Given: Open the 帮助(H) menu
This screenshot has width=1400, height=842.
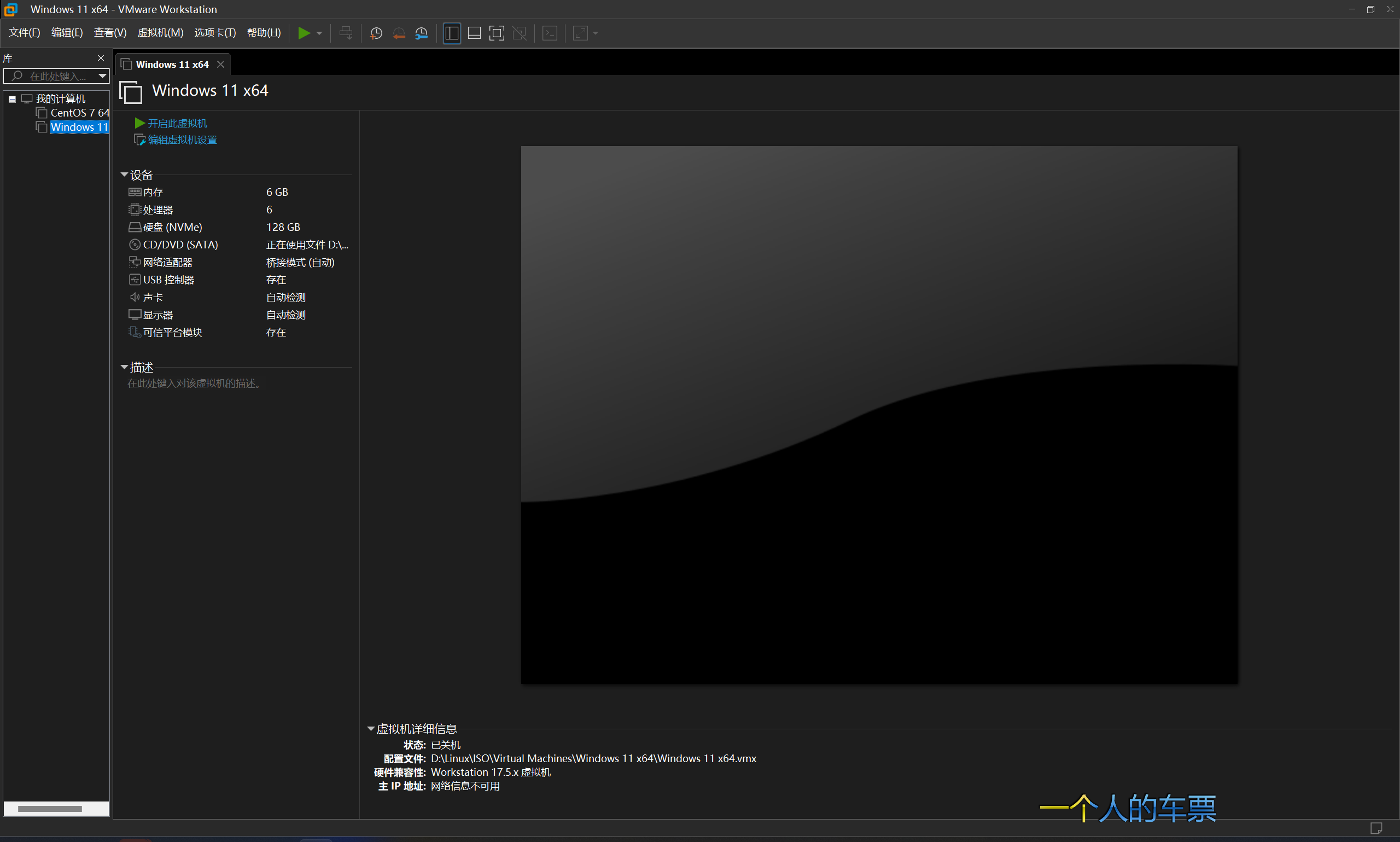Looking at the screenshot, I should coord(264,33).
